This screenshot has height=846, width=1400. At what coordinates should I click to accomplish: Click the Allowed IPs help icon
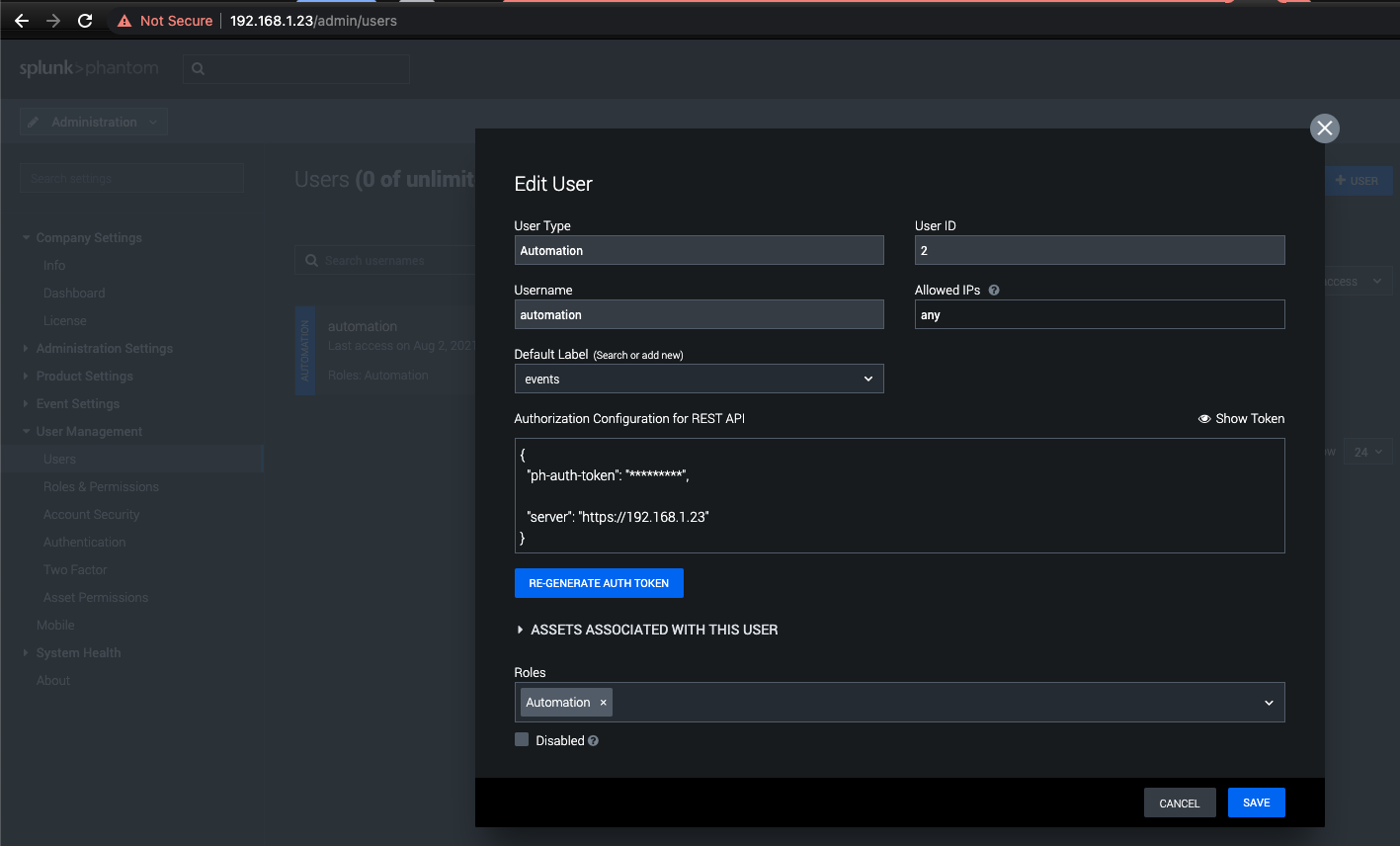tap(994, 291)
